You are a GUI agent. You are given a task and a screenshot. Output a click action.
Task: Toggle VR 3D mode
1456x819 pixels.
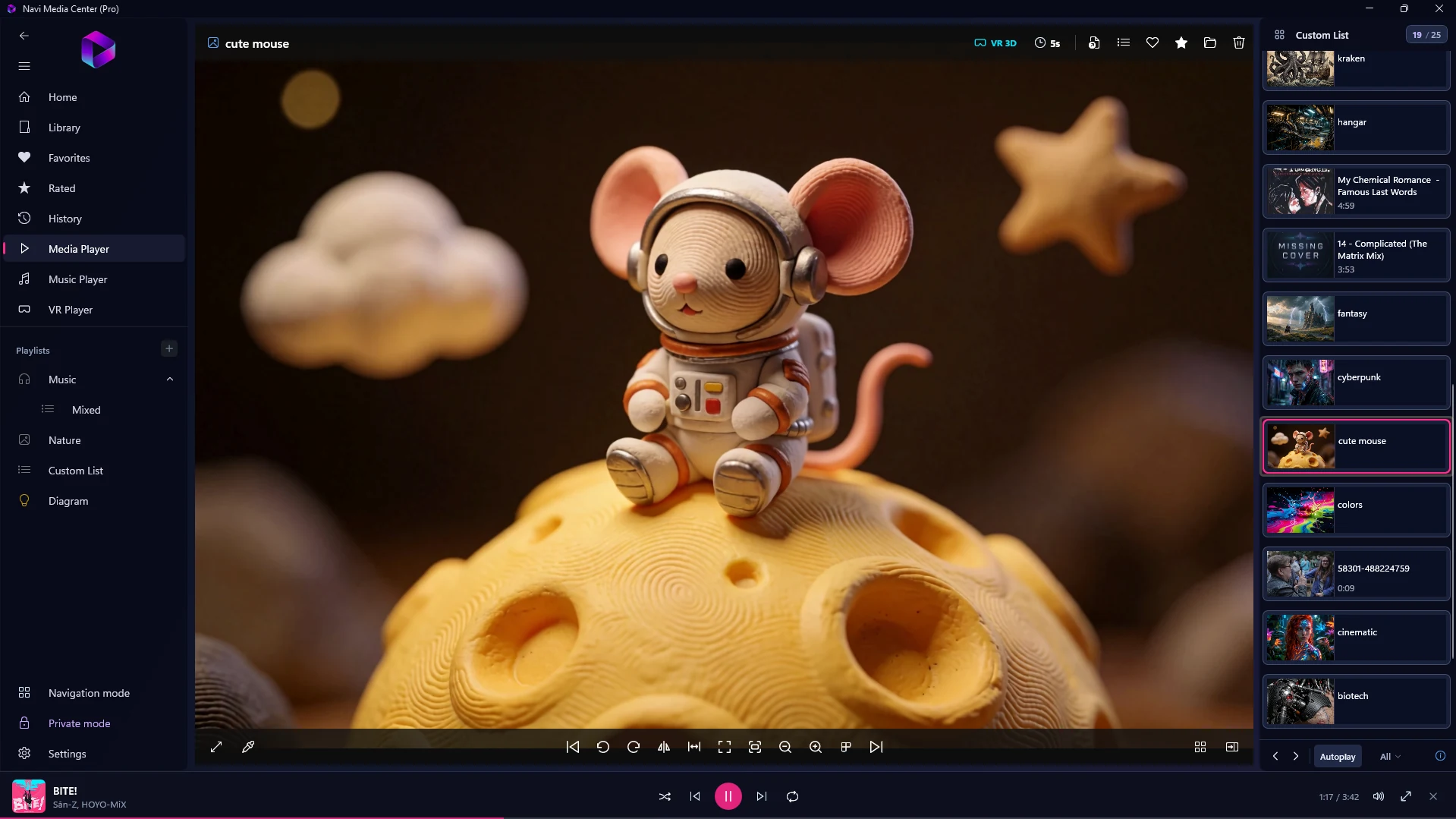pos(995,43)
